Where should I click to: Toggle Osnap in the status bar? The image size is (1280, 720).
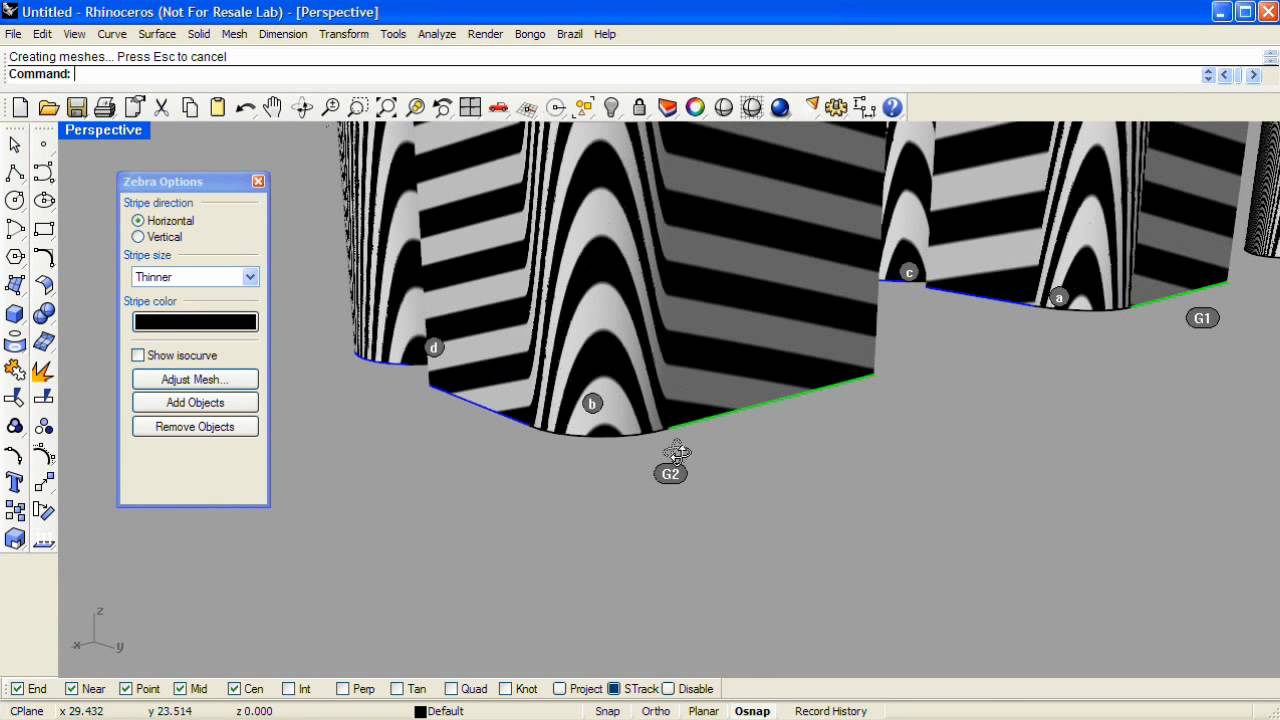coord(752,711)
